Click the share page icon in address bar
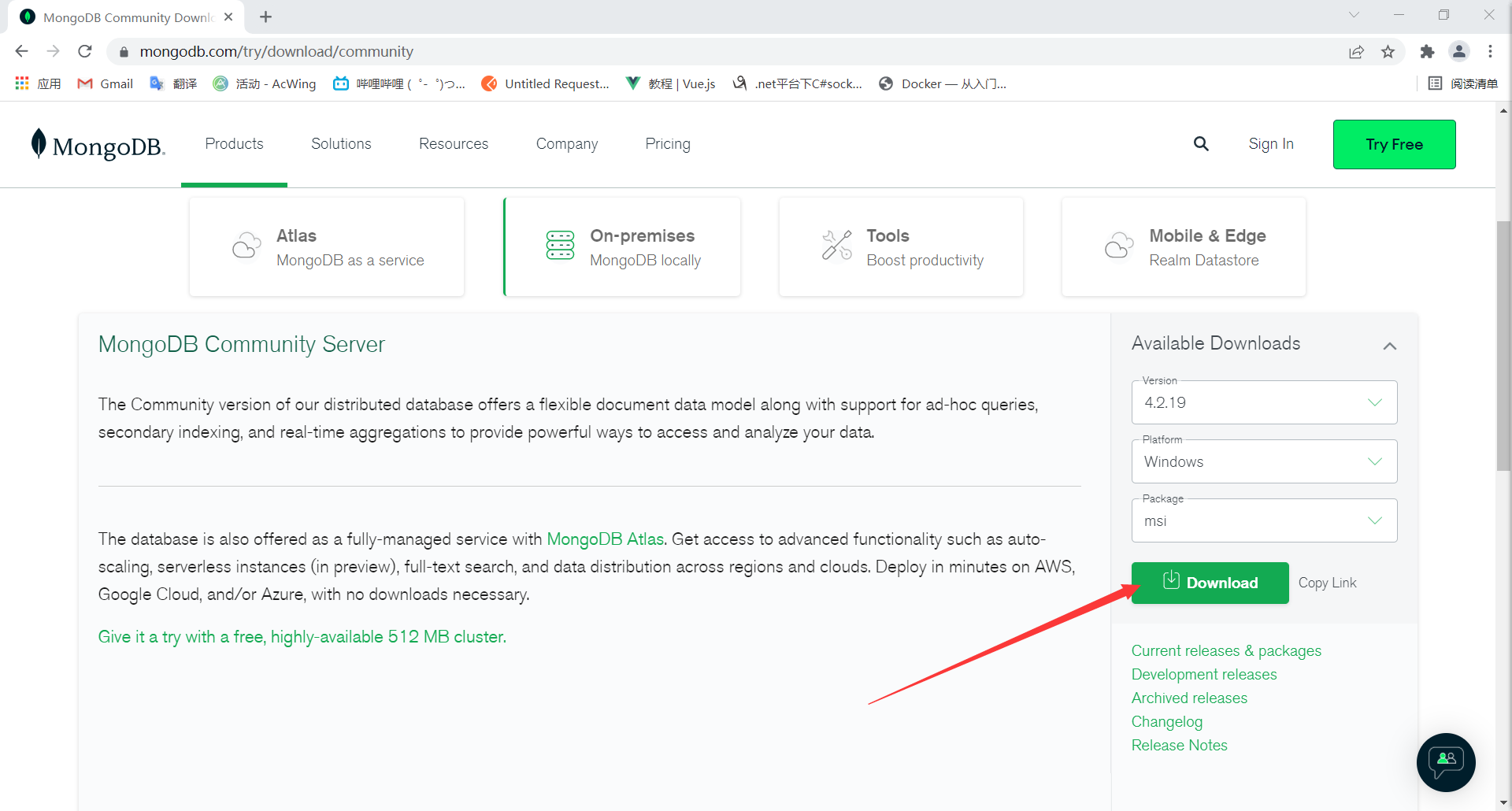The image size is (1512, 811). click(x=1356, y=52)
